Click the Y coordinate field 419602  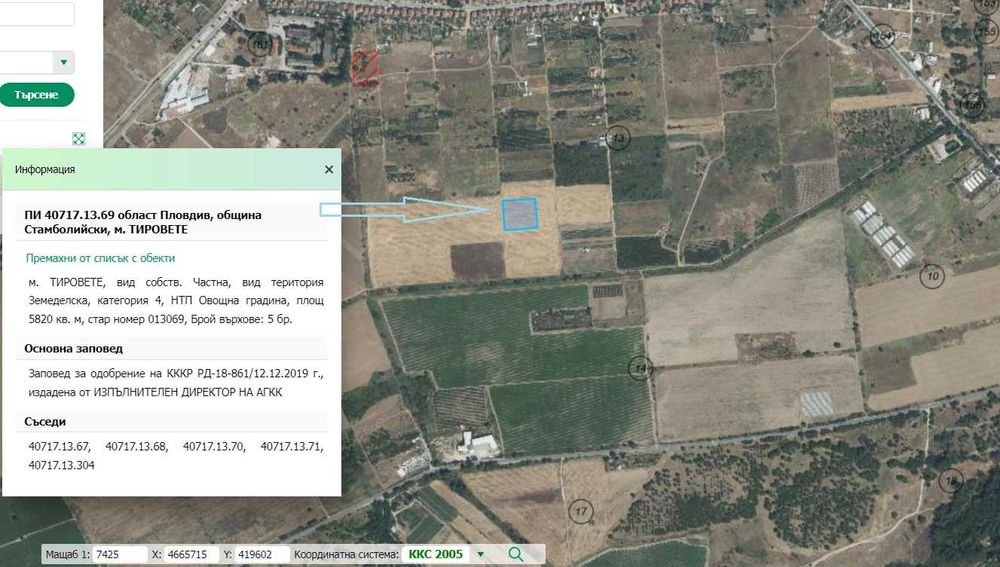pos(261,554)
